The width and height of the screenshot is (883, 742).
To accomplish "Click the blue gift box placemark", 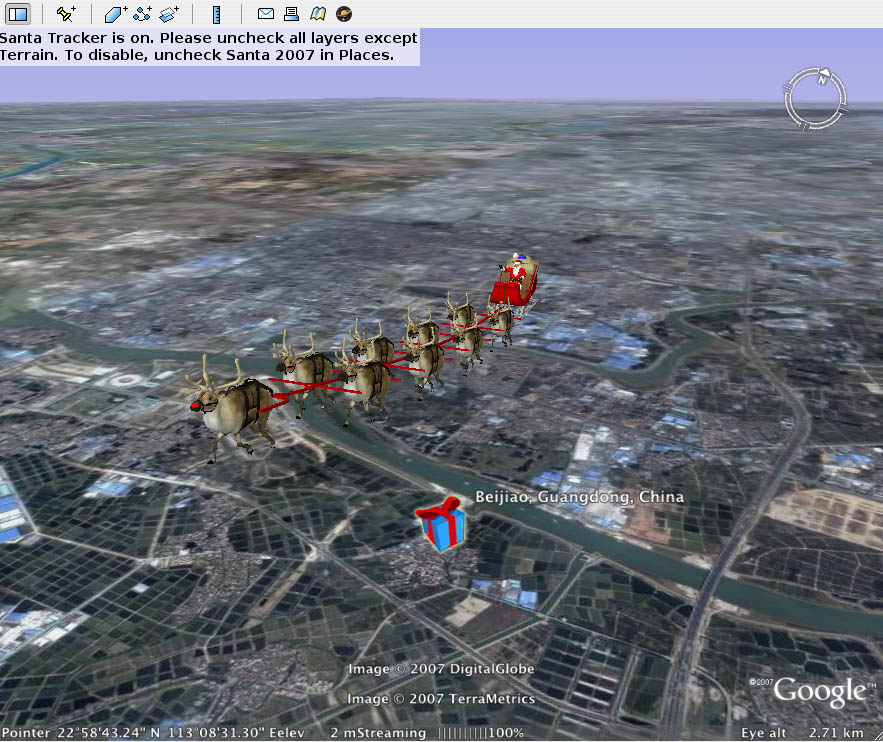I will [441, 526].
